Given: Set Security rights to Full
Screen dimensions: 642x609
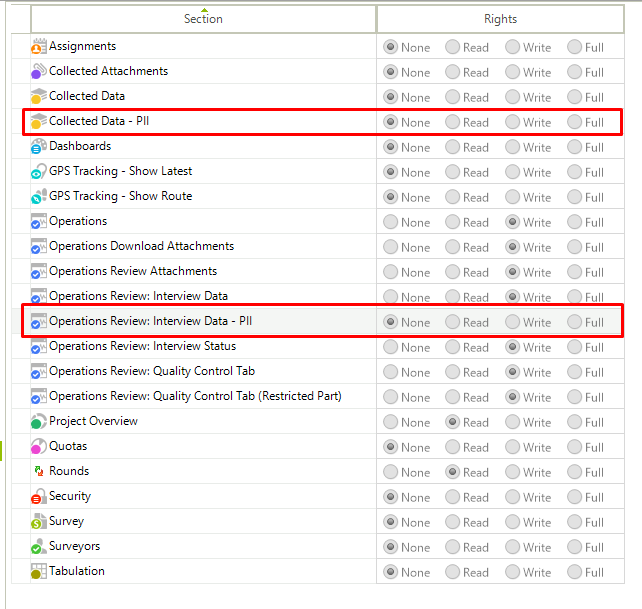Looking at the screenshot, I should tap(574, 496).
